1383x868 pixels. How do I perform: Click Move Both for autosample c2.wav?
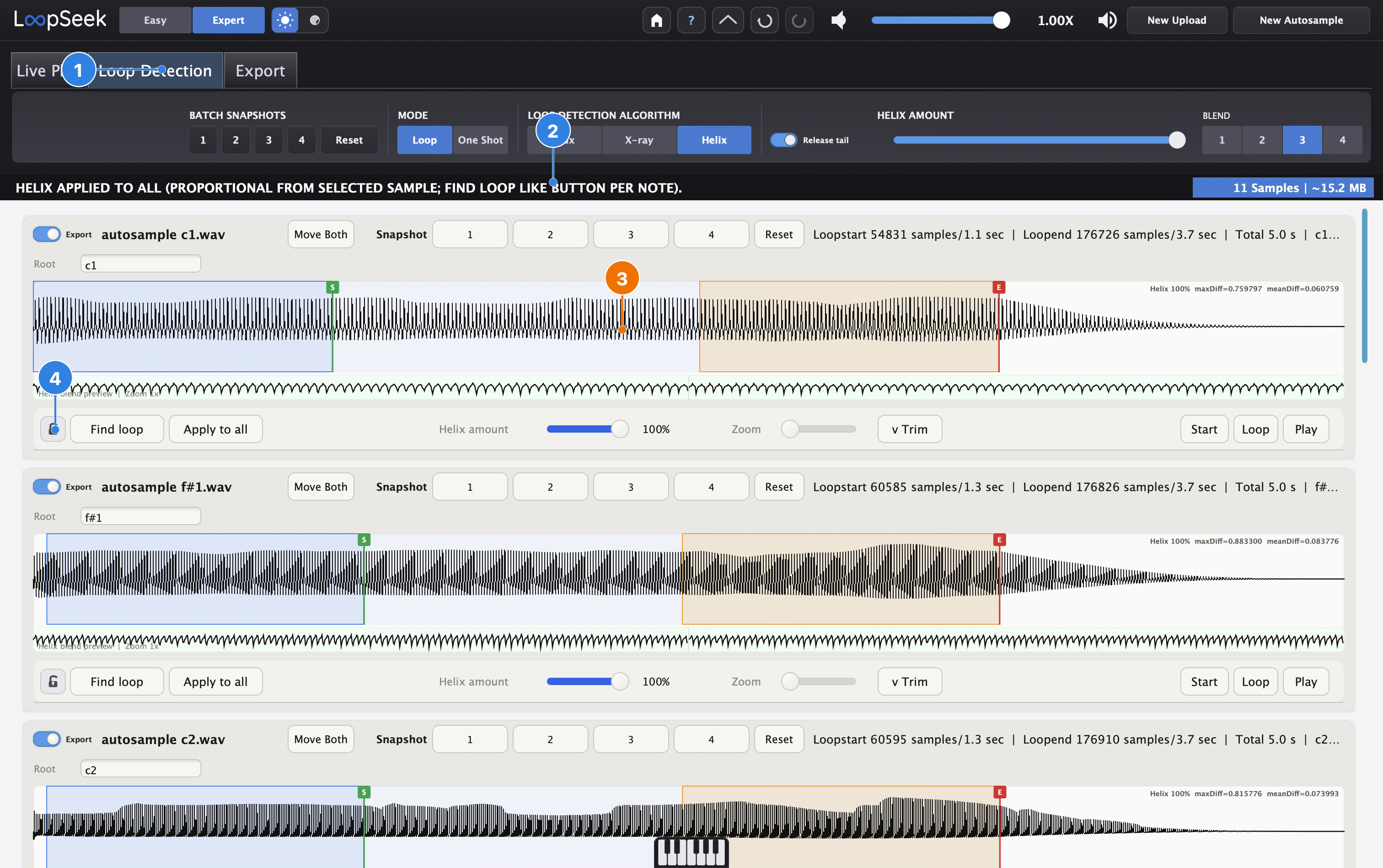click(x=321, y=739)
